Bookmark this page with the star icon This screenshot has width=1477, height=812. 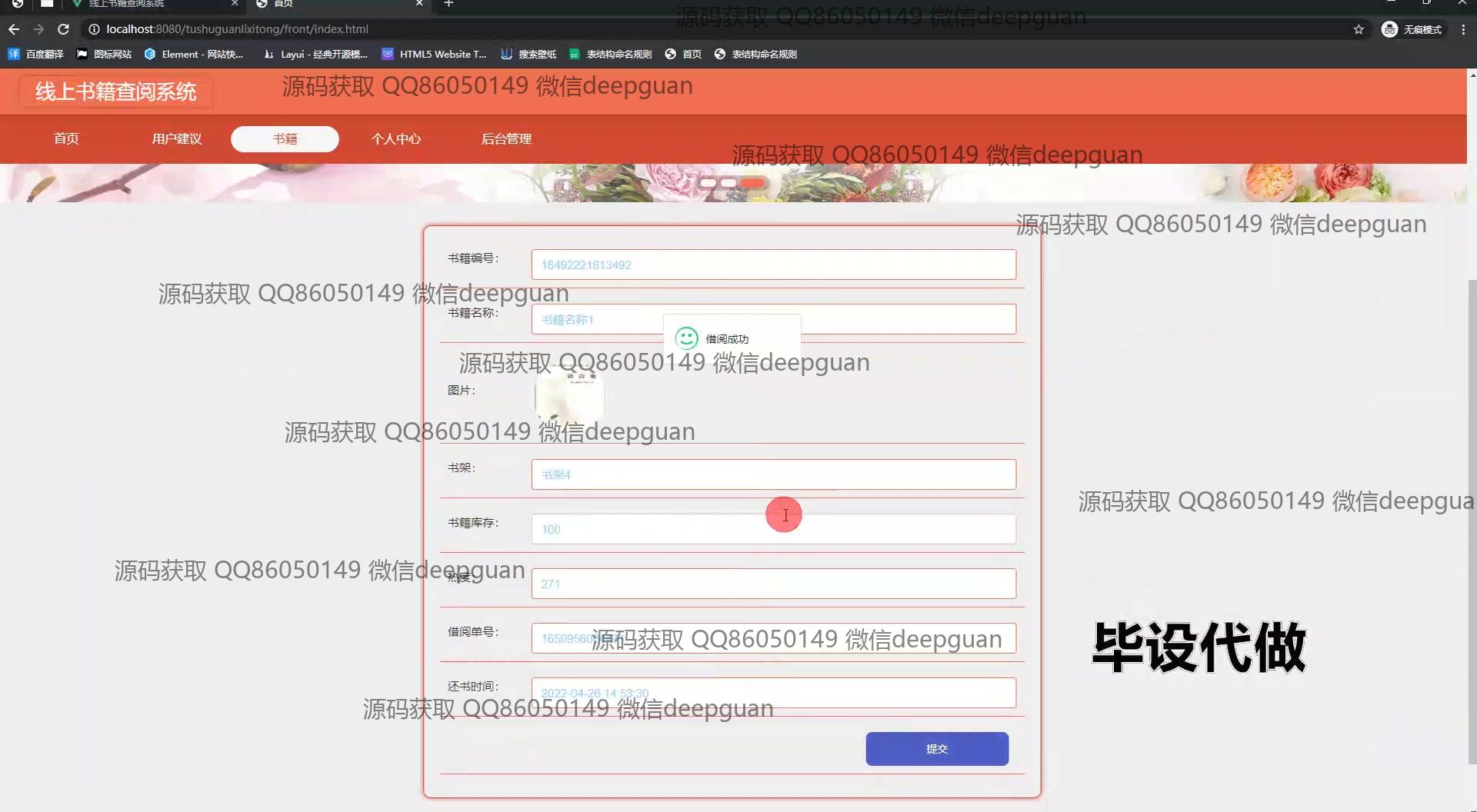pos(1359,29)
